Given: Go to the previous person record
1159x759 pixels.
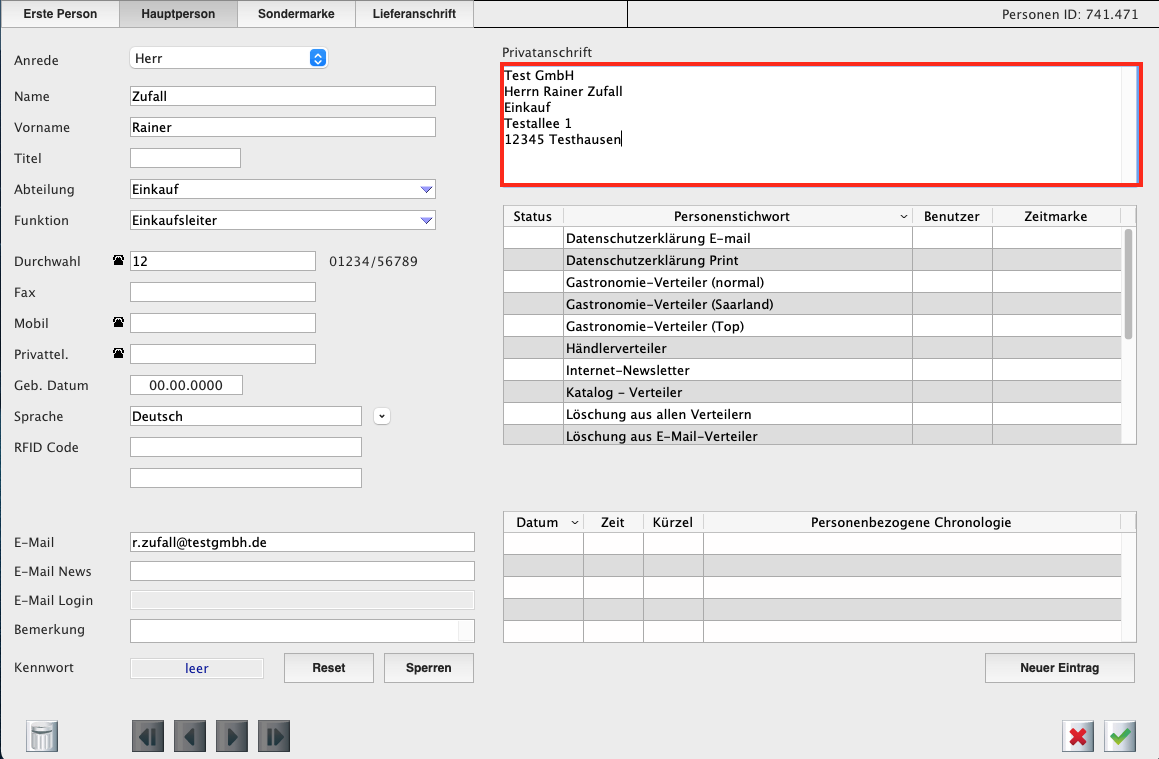Looking at the screenshot, I should [x=190, y=737].
